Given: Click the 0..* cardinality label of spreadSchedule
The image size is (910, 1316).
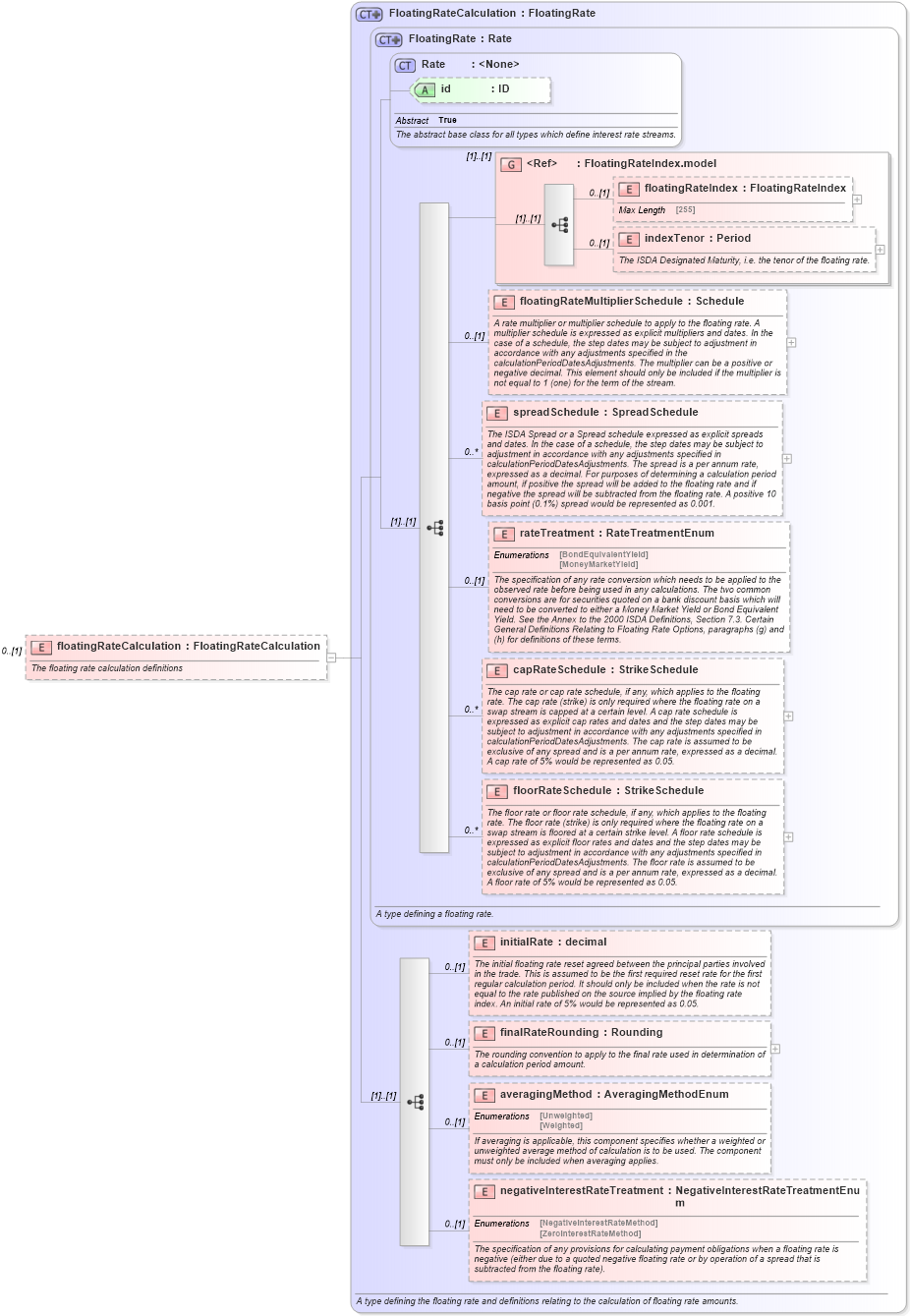Looking at the screenshot, I should coord(472,452).
